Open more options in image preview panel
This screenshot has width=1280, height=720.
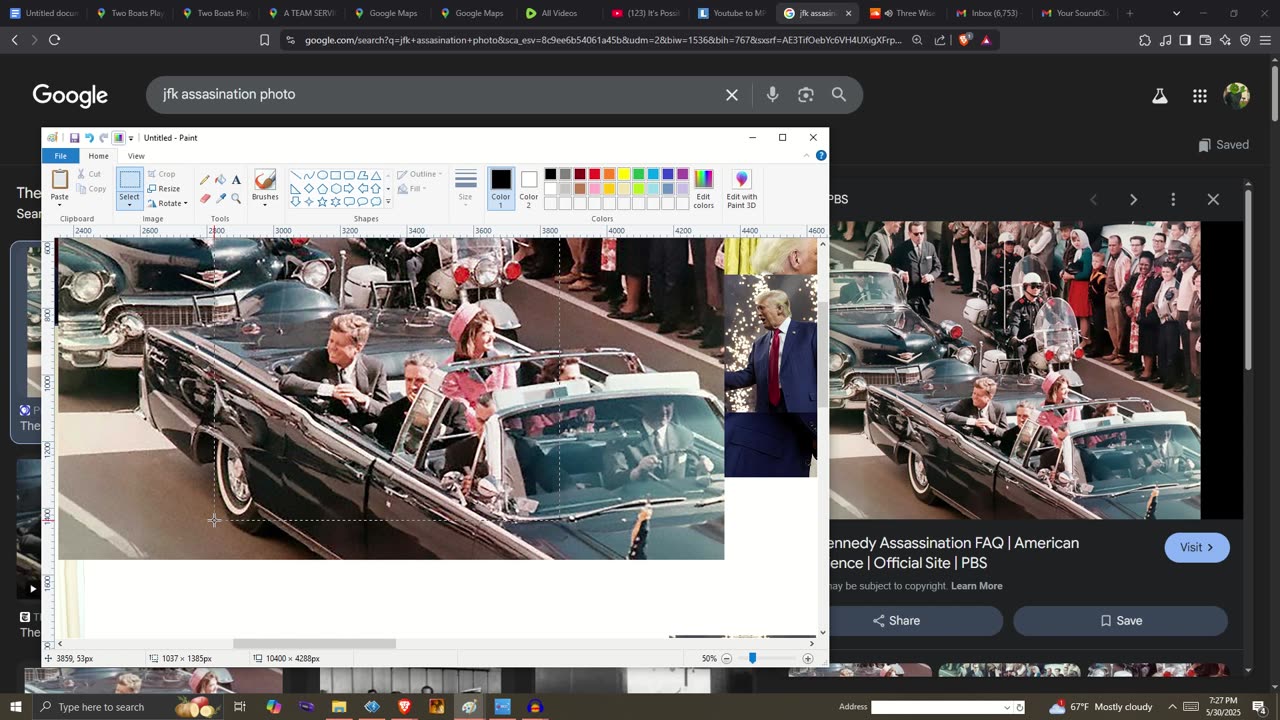click(1173, 199)
